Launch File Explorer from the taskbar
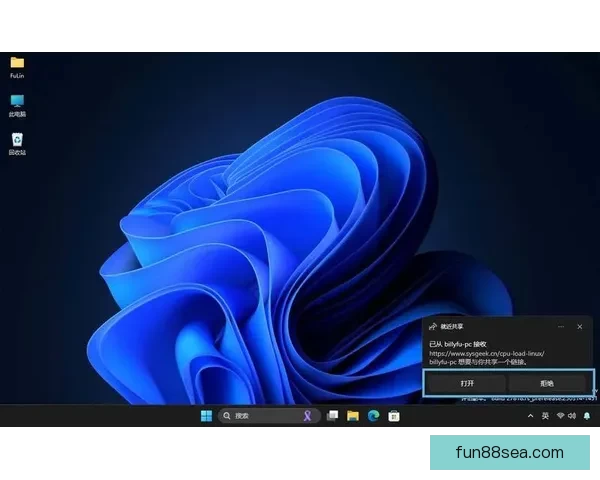Image resolution: width=600 pixels, height=480 pixels. pos(353,416)
